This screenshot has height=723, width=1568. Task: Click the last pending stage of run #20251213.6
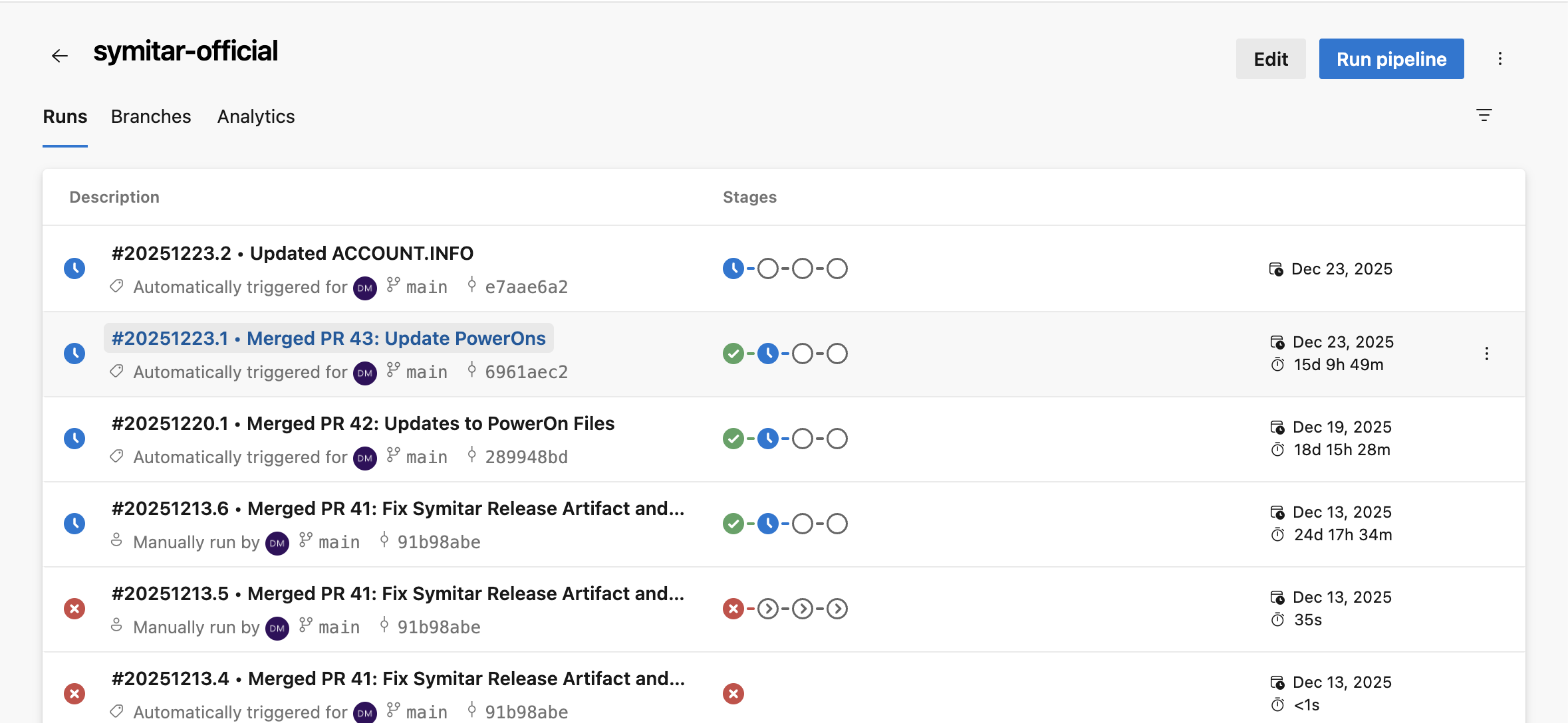837,524
